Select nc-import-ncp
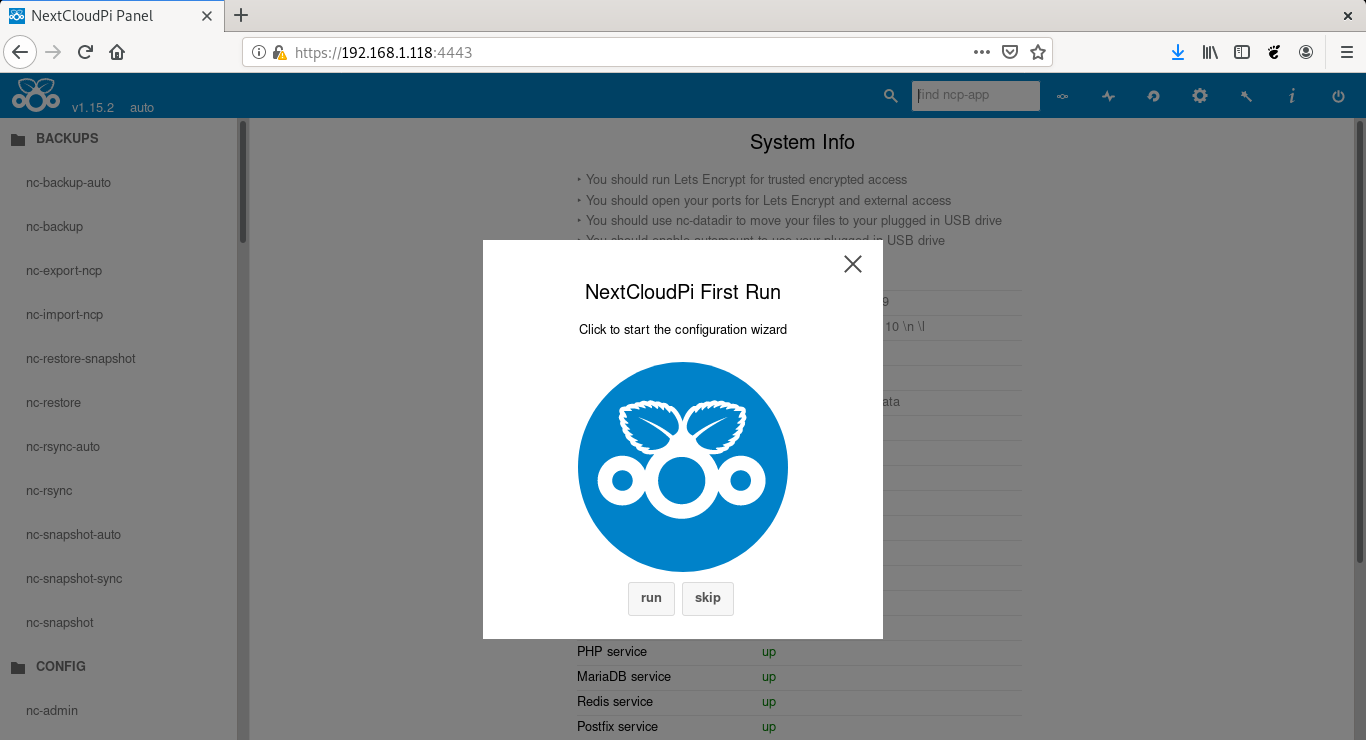The width and height of the screenshot is (1366, 740). coord(64,315)
